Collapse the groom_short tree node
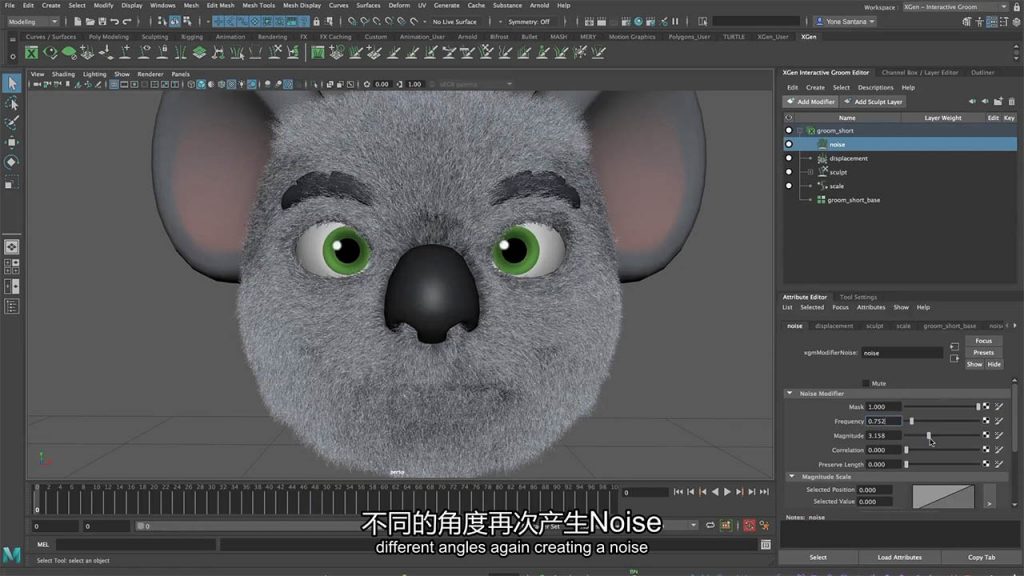Screen dimensions: 1024x576 [799, 131]
